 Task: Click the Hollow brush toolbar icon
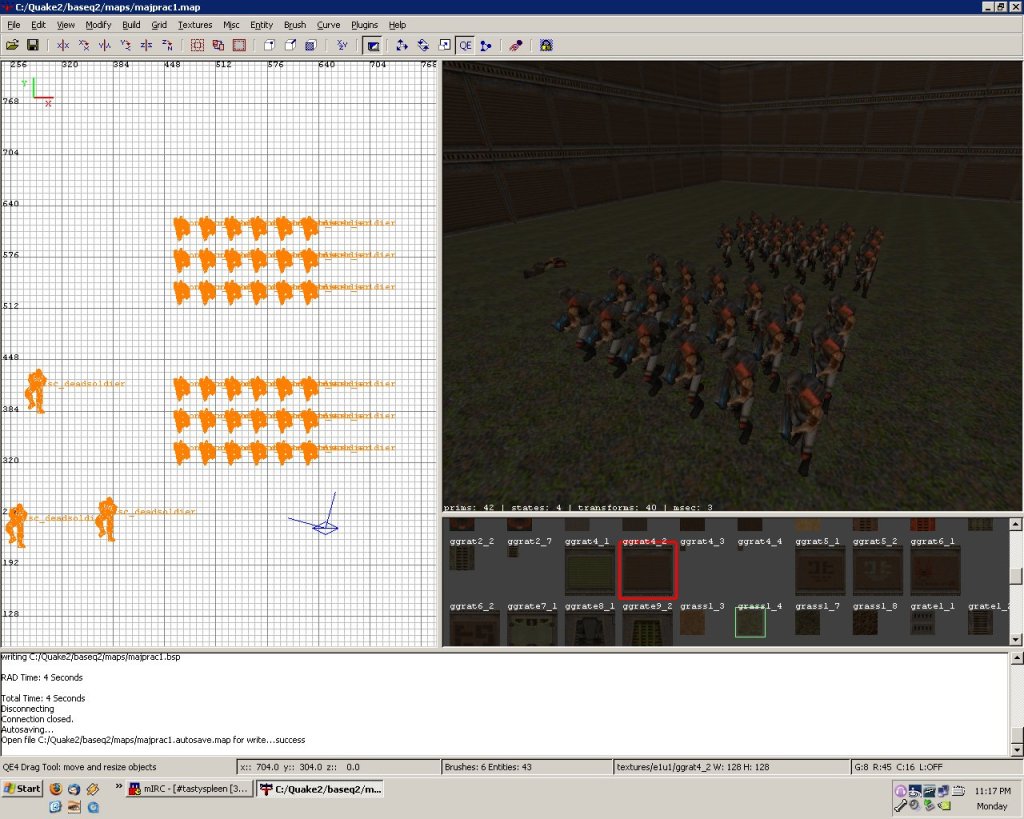click(239, 45)
